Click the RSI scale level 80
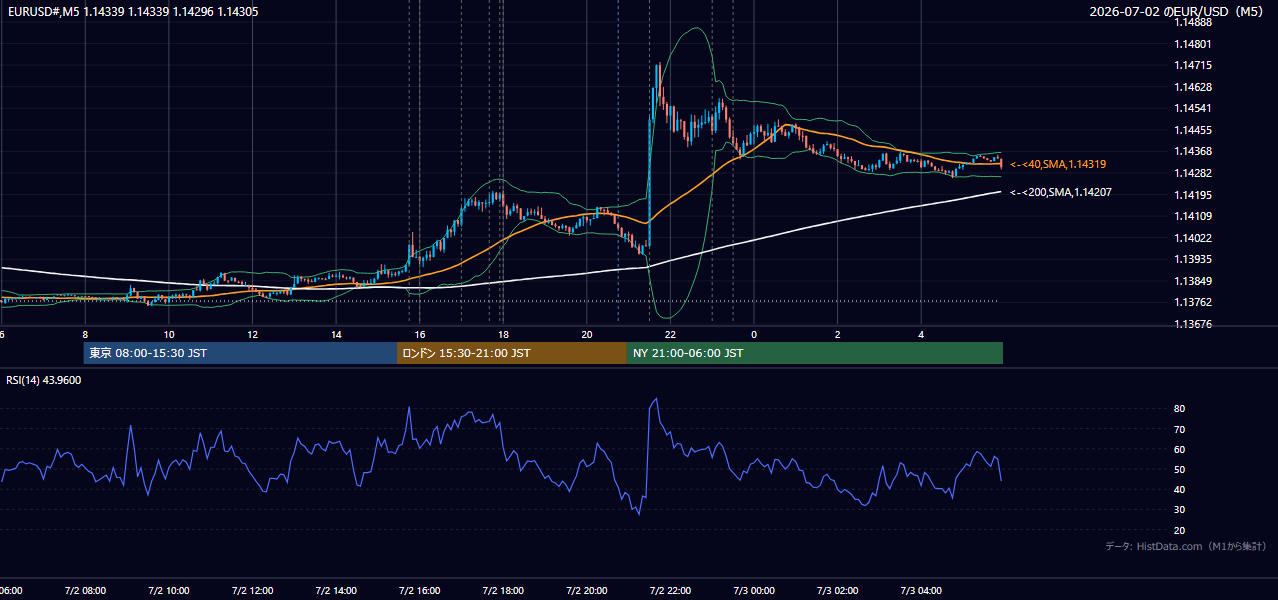Screen dimensions: 1278x600 click(1179, 409)
